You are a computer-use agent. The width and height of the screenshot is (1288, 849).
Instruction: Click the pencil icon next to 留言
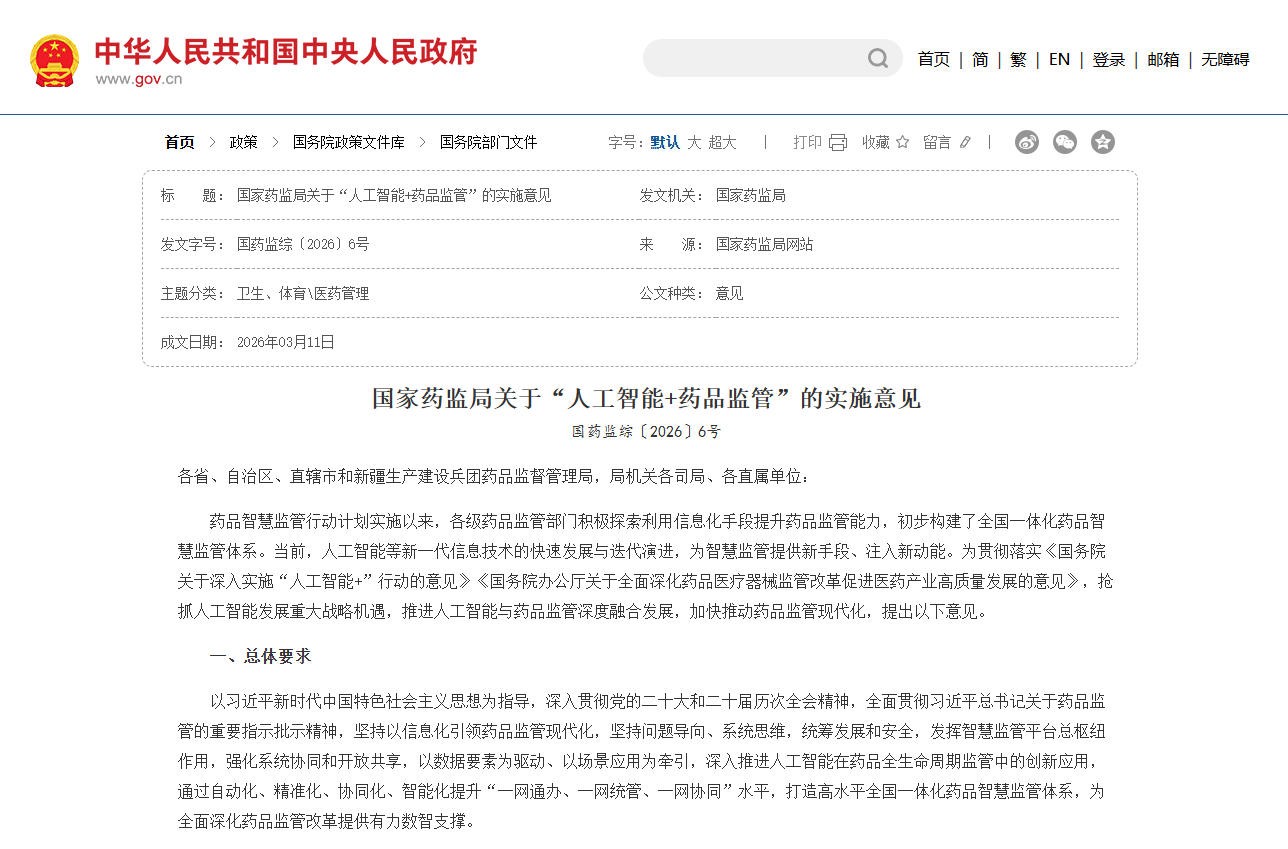[965, 142]
